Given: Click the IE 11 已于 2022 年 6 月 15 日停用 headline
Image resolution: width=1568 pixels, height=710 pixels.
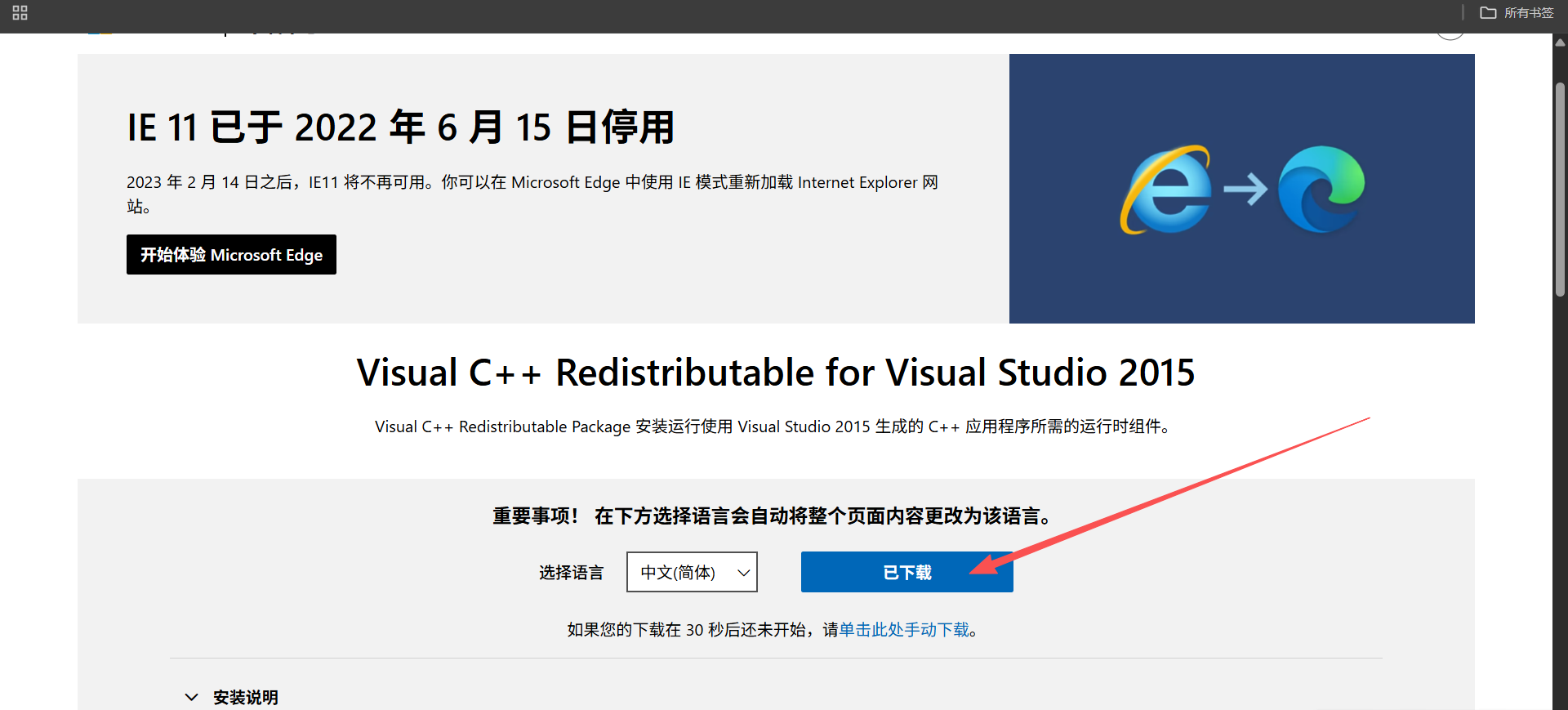Looking at the screenshot, I should point(400,127).
